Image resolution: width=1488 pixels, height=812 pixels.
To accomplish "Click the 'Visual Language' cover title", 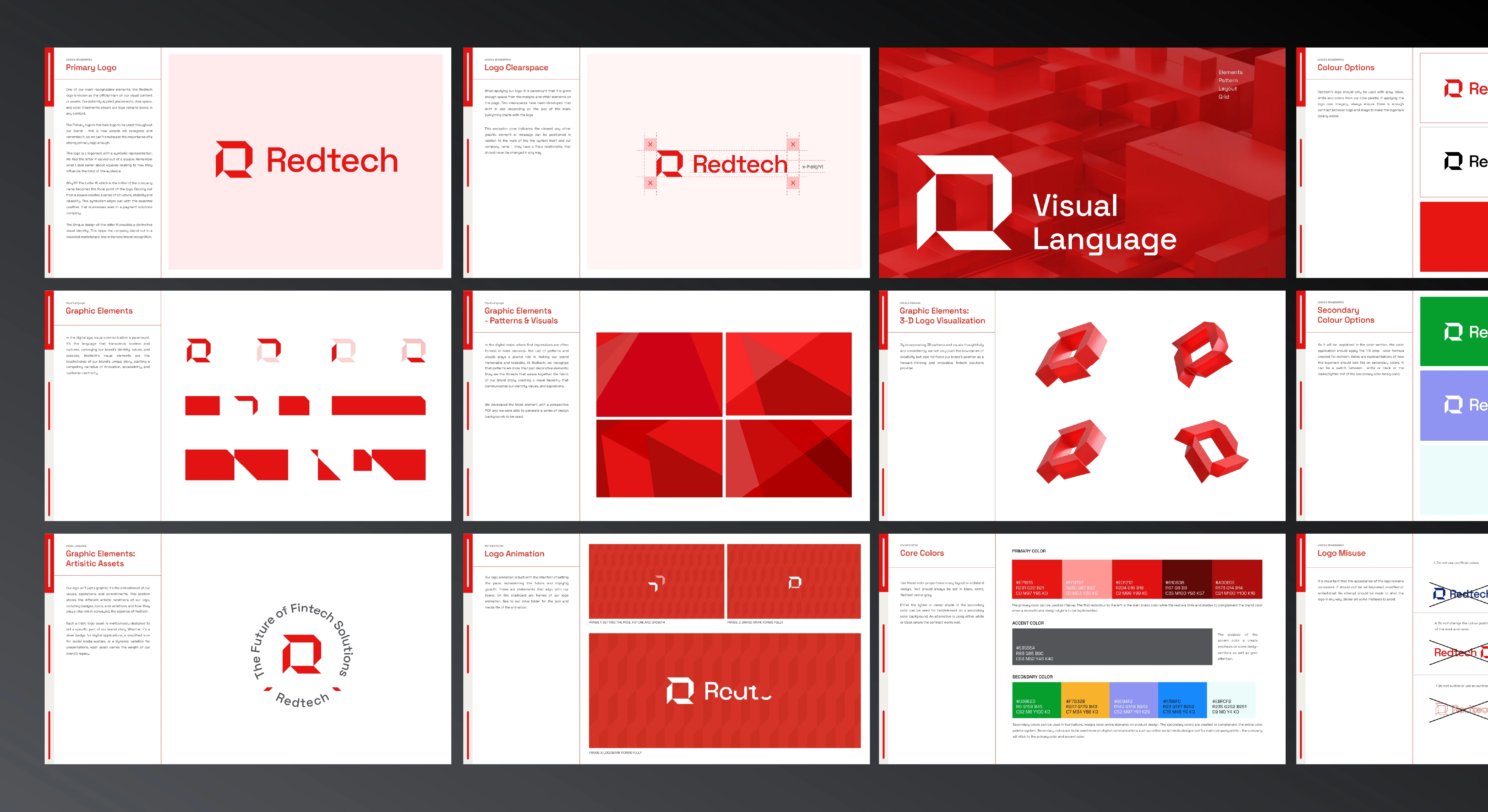I will [1104, 223].
